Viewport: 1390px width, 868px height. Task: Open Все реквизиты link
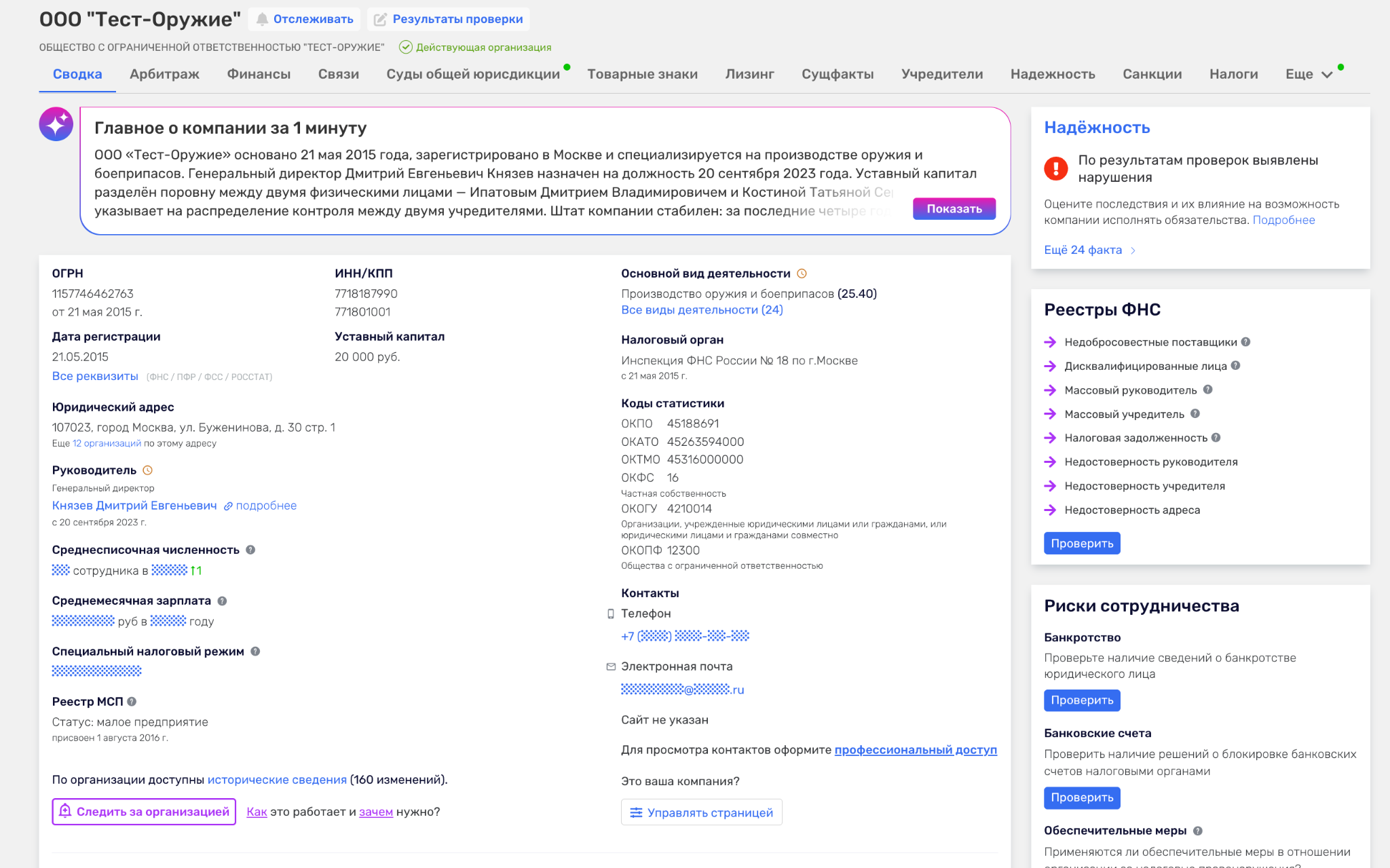pos(95,376)
